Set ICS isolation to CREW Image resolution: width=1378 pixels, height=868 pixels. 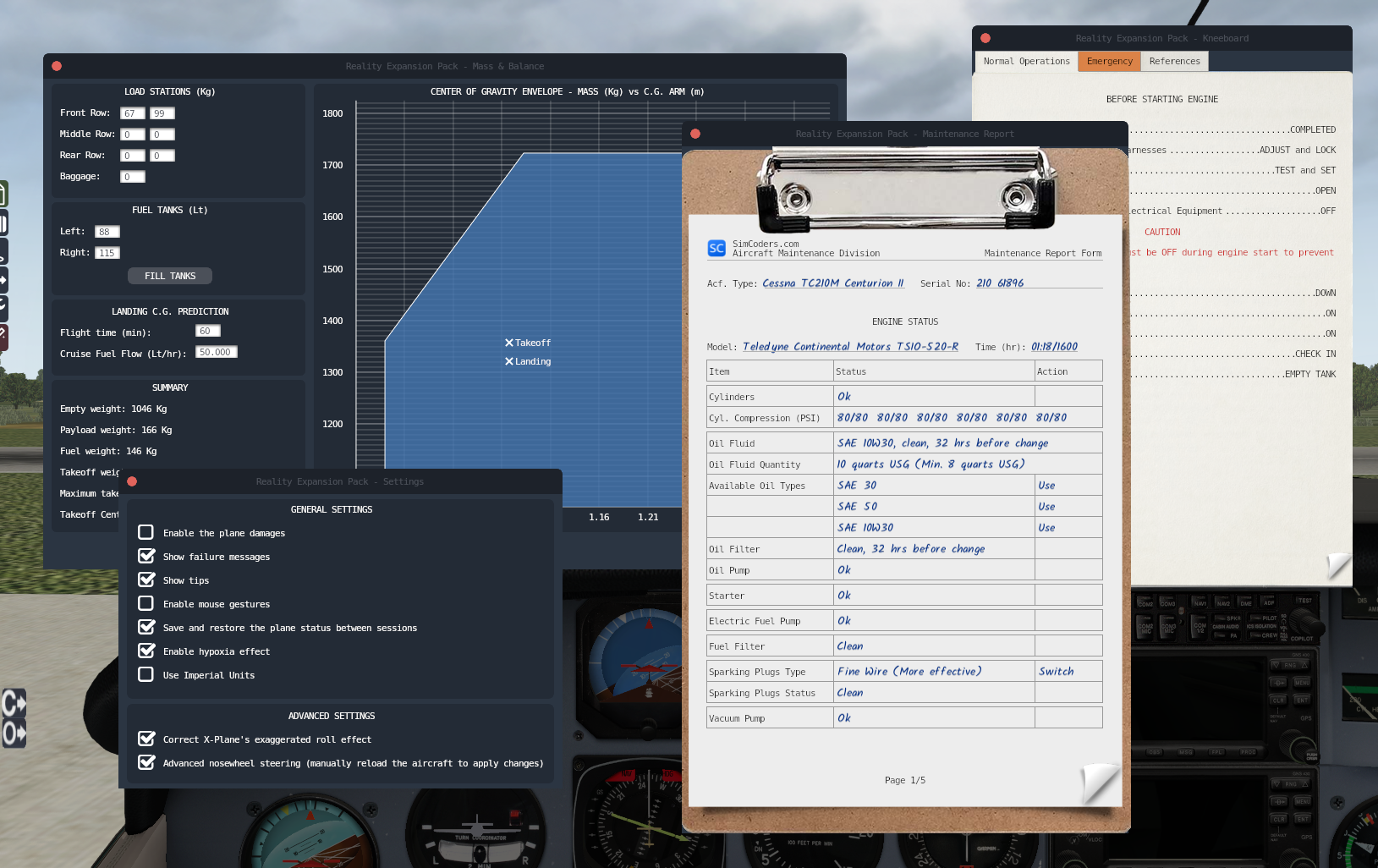point(1264,635)
